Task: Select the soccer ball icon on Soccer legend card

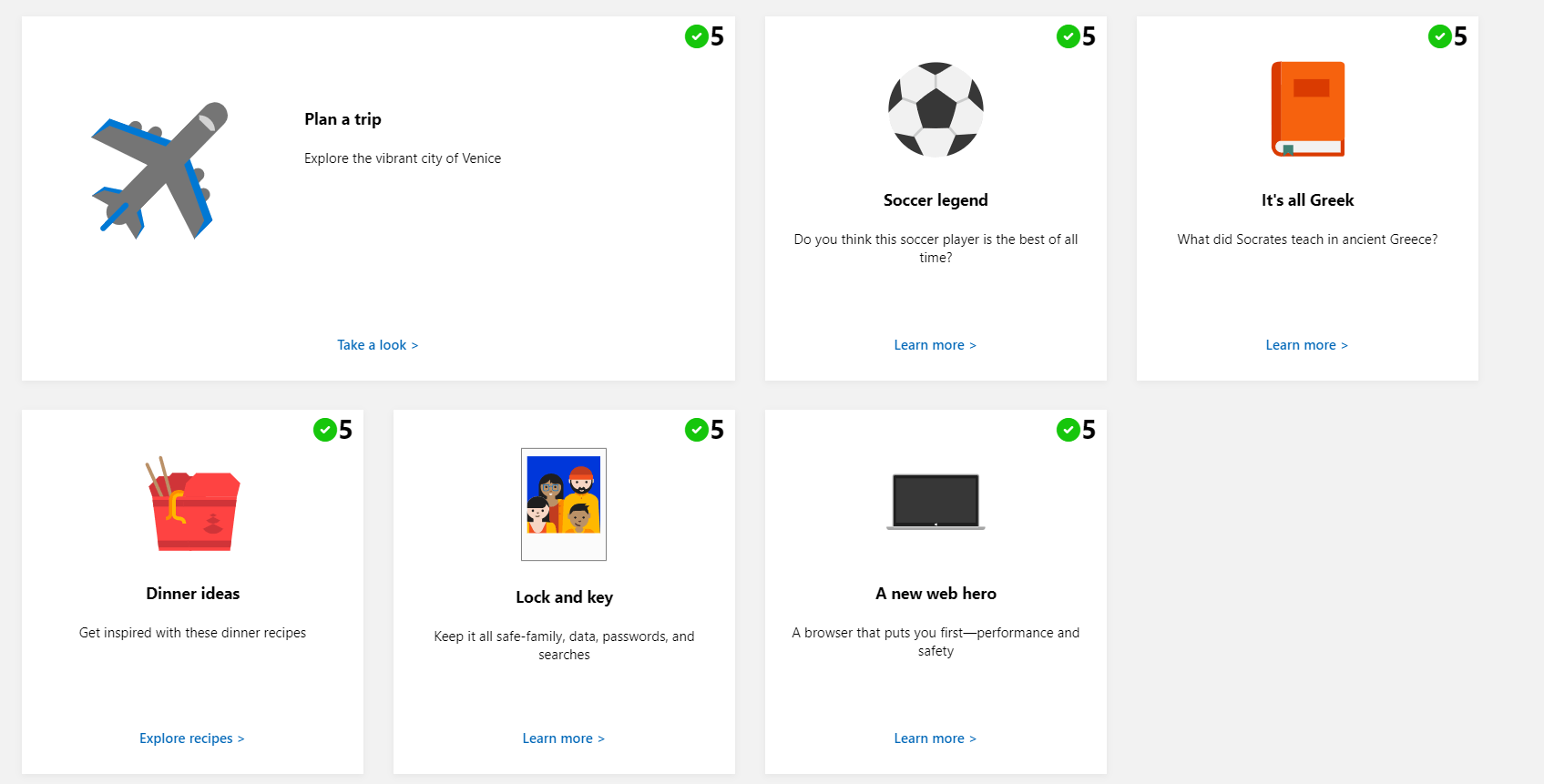Action: (936, 109)
